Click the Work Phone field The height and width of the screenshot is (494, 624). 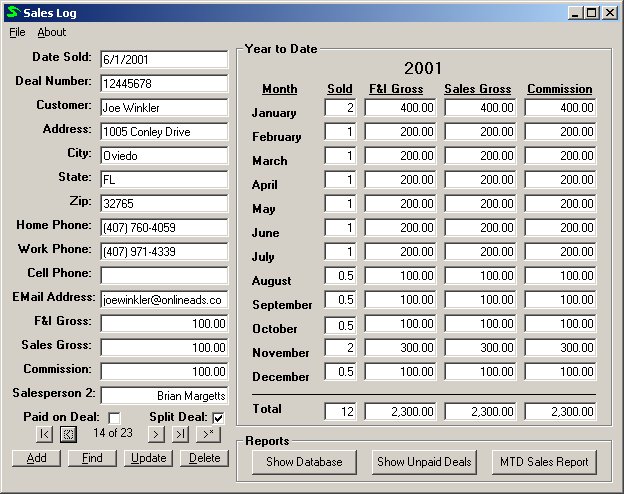164,251
